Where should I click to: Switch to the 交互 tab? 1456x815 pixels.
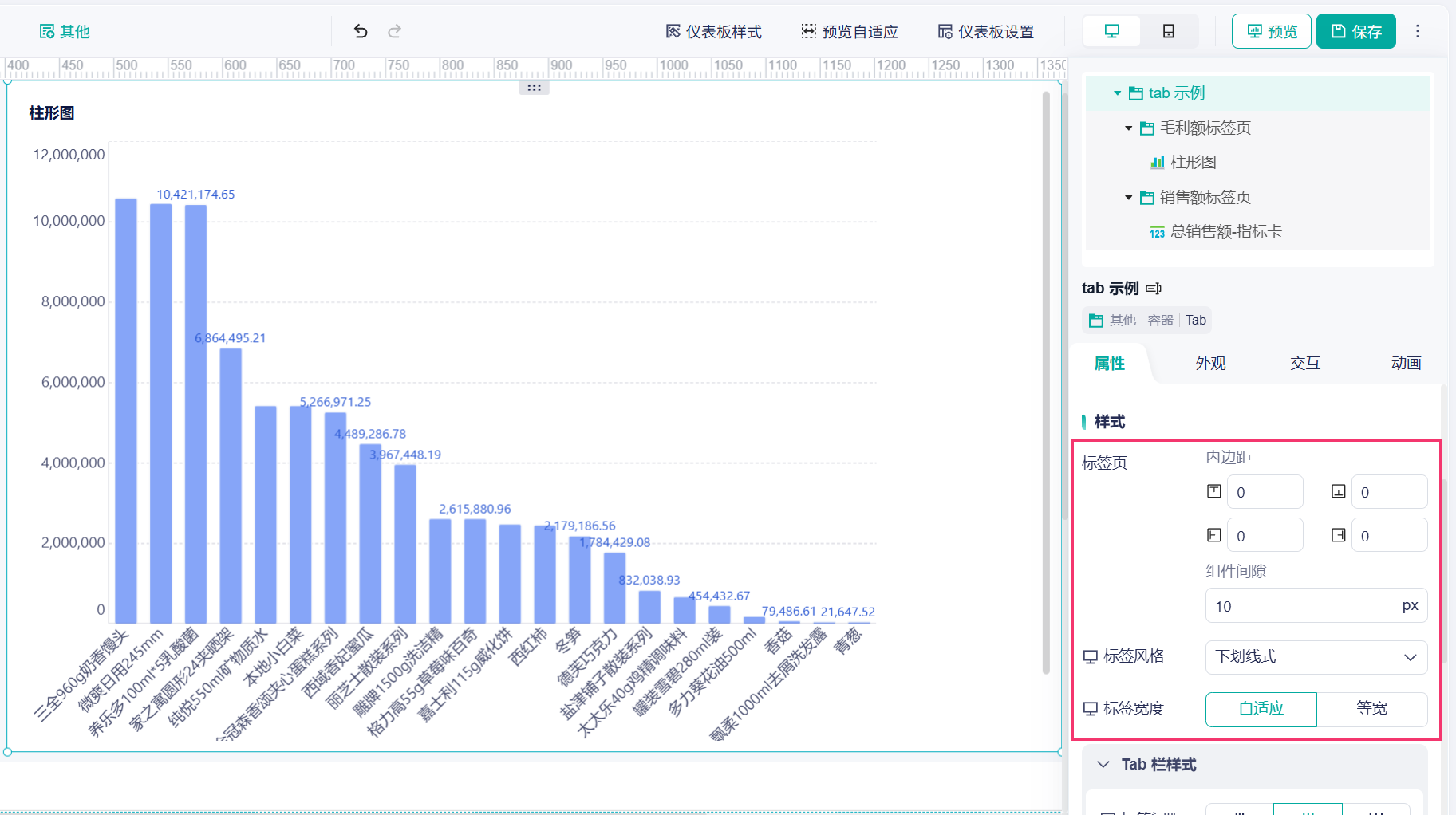(1305, 364)
